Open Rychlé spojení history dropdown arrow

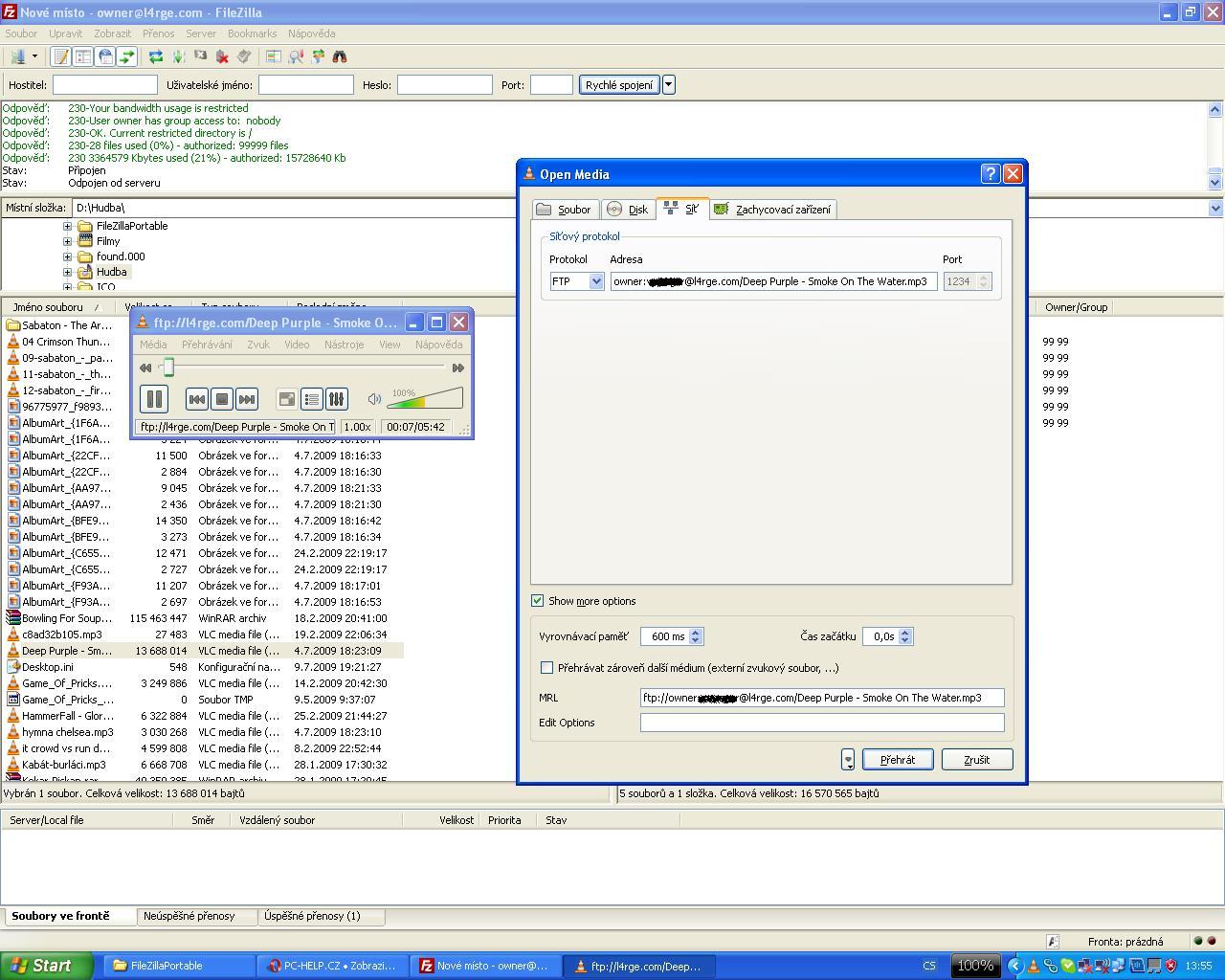(668, 85)
